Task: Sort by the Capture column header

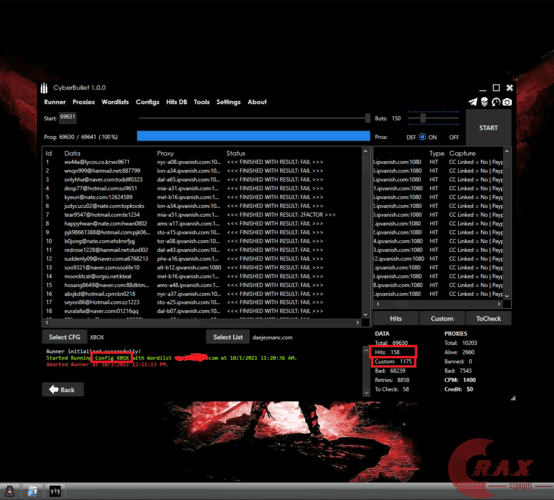Action: 462,153
